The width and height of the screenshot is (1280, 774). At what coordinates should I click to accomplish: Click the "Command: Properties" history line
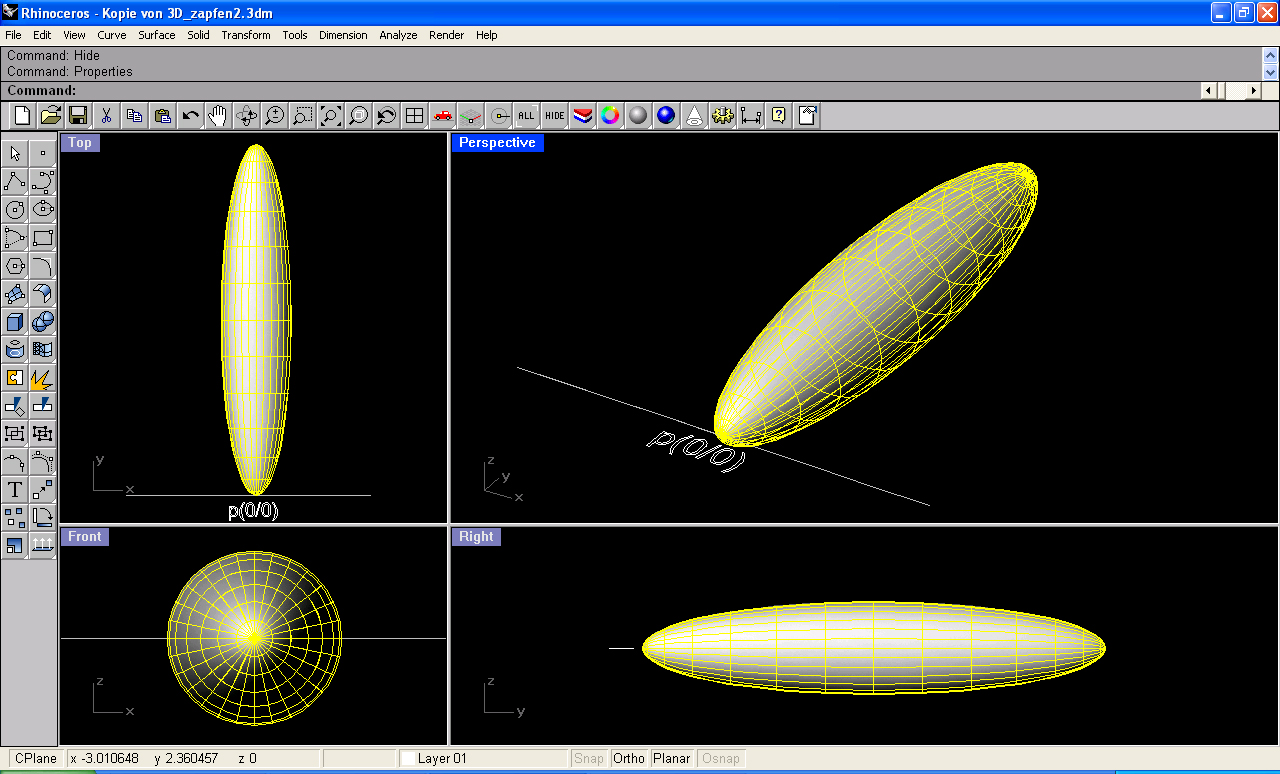coord(70,72)
